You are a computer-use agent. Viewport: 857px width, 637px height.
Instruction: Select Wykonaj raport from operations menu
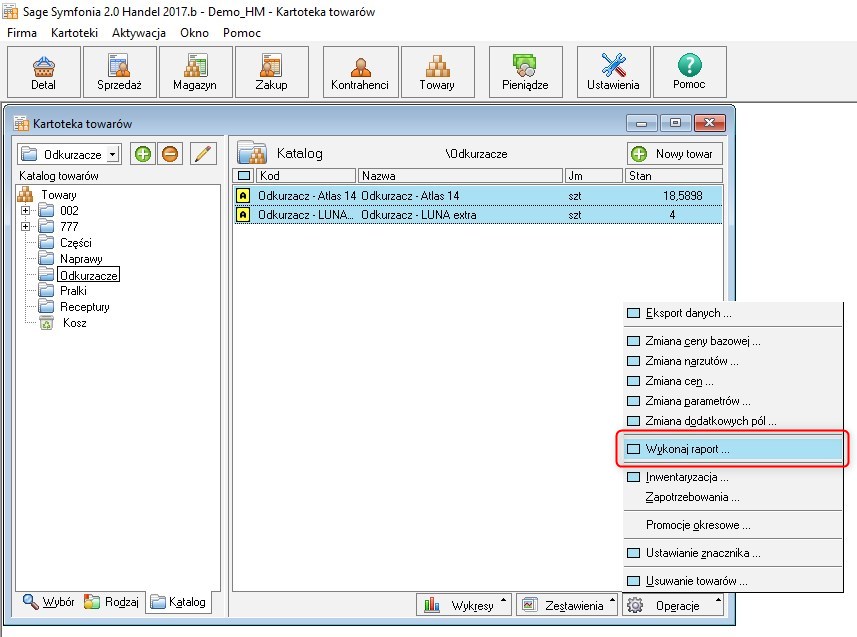tap(687, 450)
